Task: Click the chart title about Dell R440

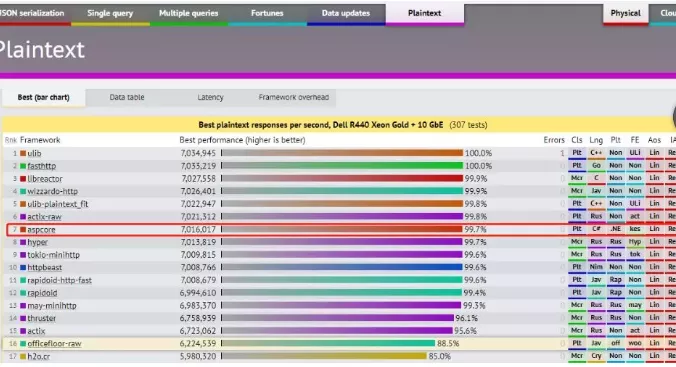Action: (320, 125)
